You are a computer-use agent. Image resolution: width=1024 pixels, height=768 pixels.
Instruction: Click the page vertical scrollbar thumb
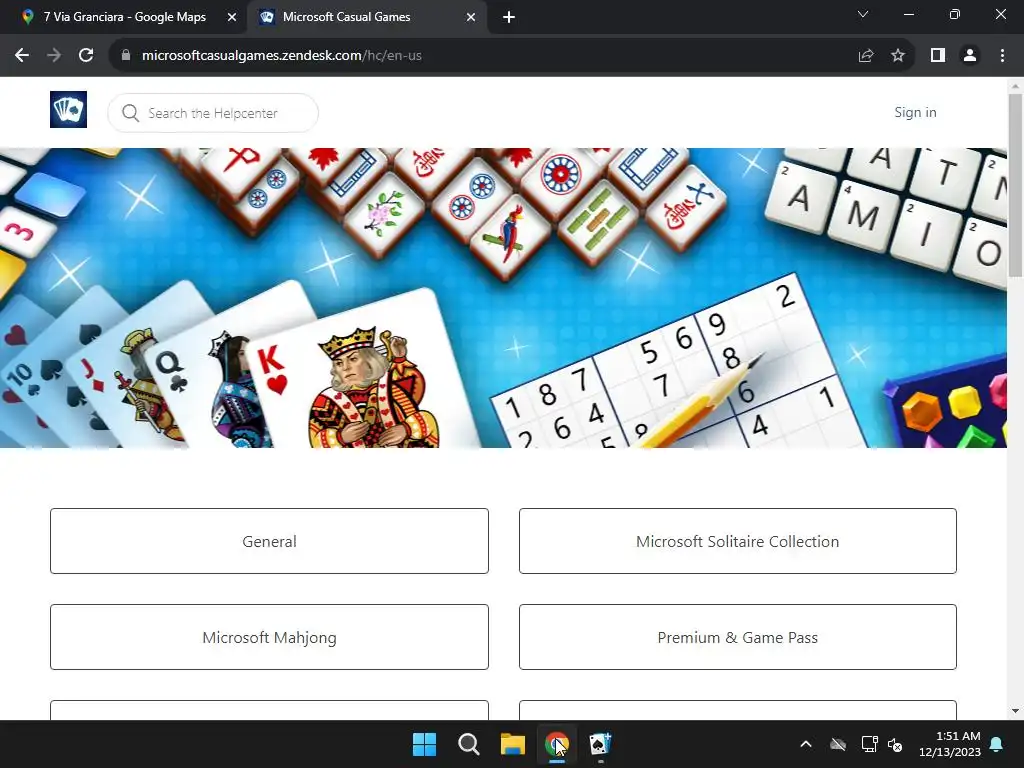pyautogui.click(x=1015, y=185)
